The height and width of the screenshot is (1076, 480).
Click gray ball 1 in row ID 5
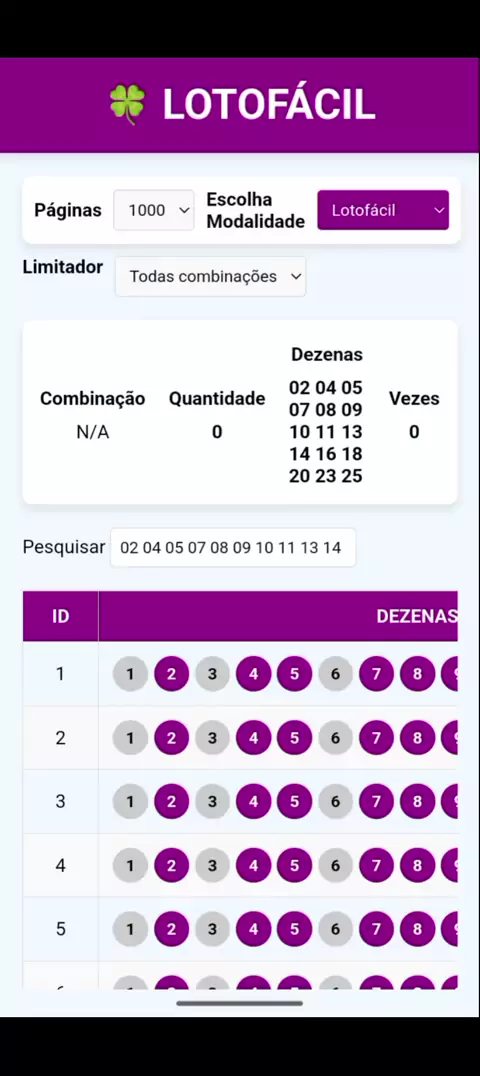click(x=130, y=929)
